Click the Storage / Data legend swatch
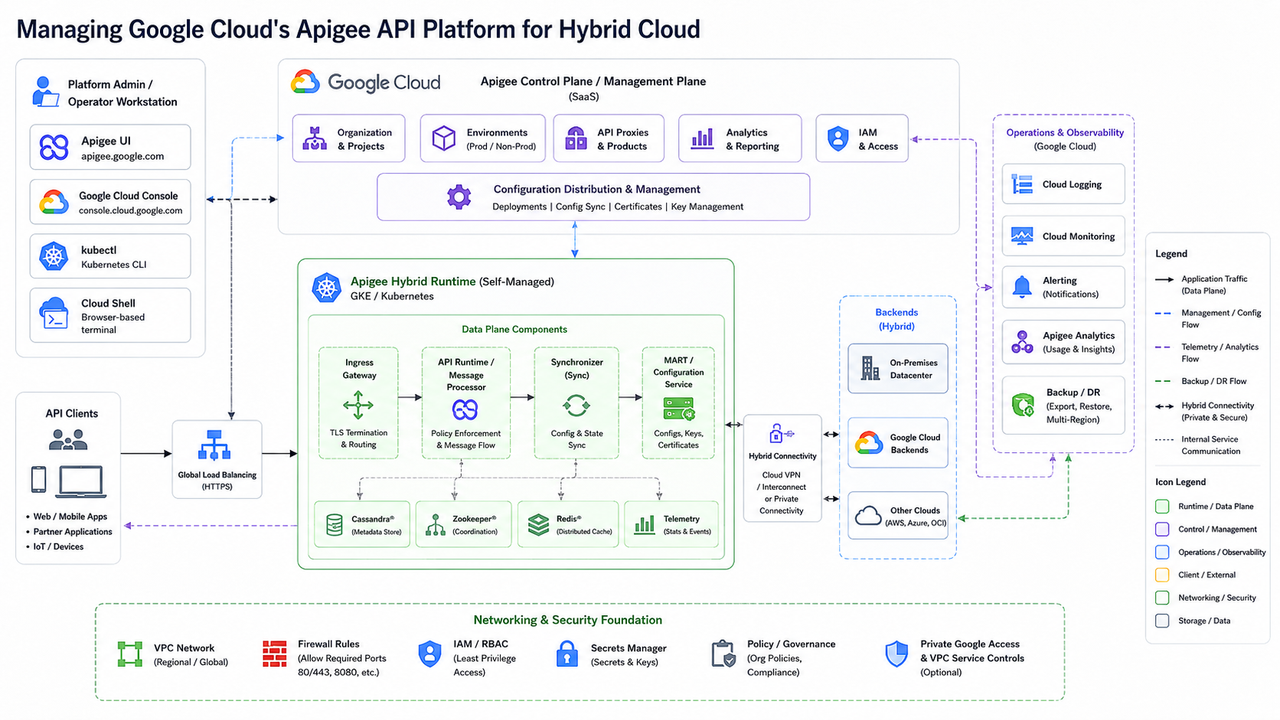1280x720 pixels. (x=1162, y=620)
